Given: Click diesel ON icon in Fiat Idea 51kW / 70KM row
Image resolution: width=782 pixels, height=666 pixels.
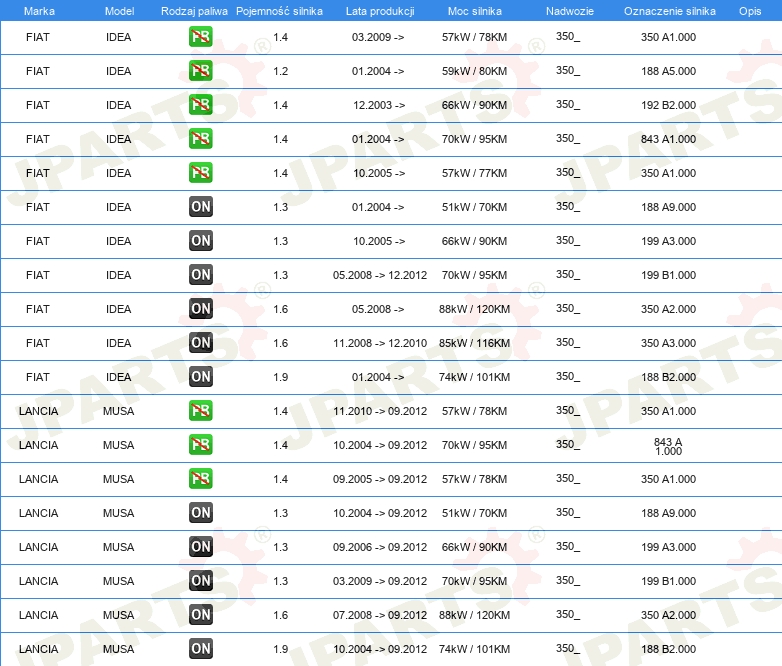Looking at the screenshot, I should tap(200, 207).
